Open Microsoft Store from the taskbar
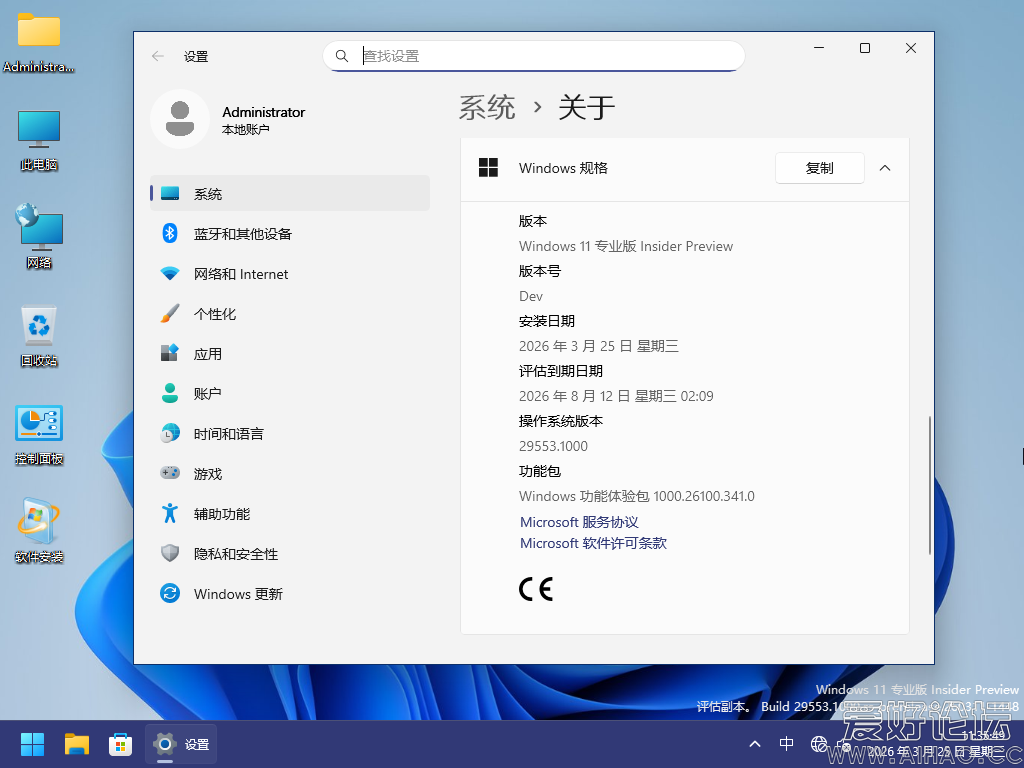The image size is (1024, 768). (120, 744)
